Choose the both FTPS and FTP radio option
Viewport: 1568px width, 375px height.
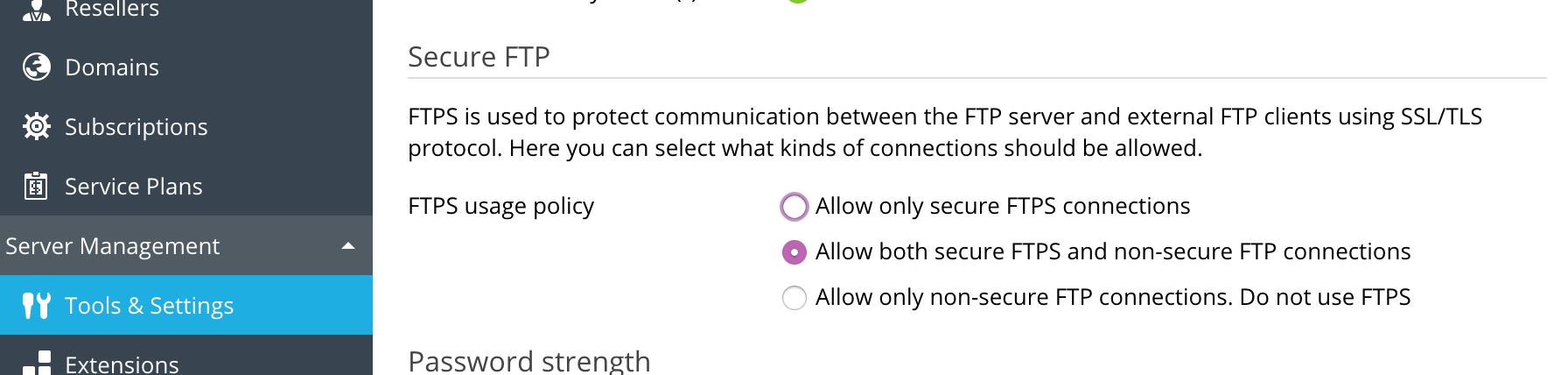pos(794,252)
